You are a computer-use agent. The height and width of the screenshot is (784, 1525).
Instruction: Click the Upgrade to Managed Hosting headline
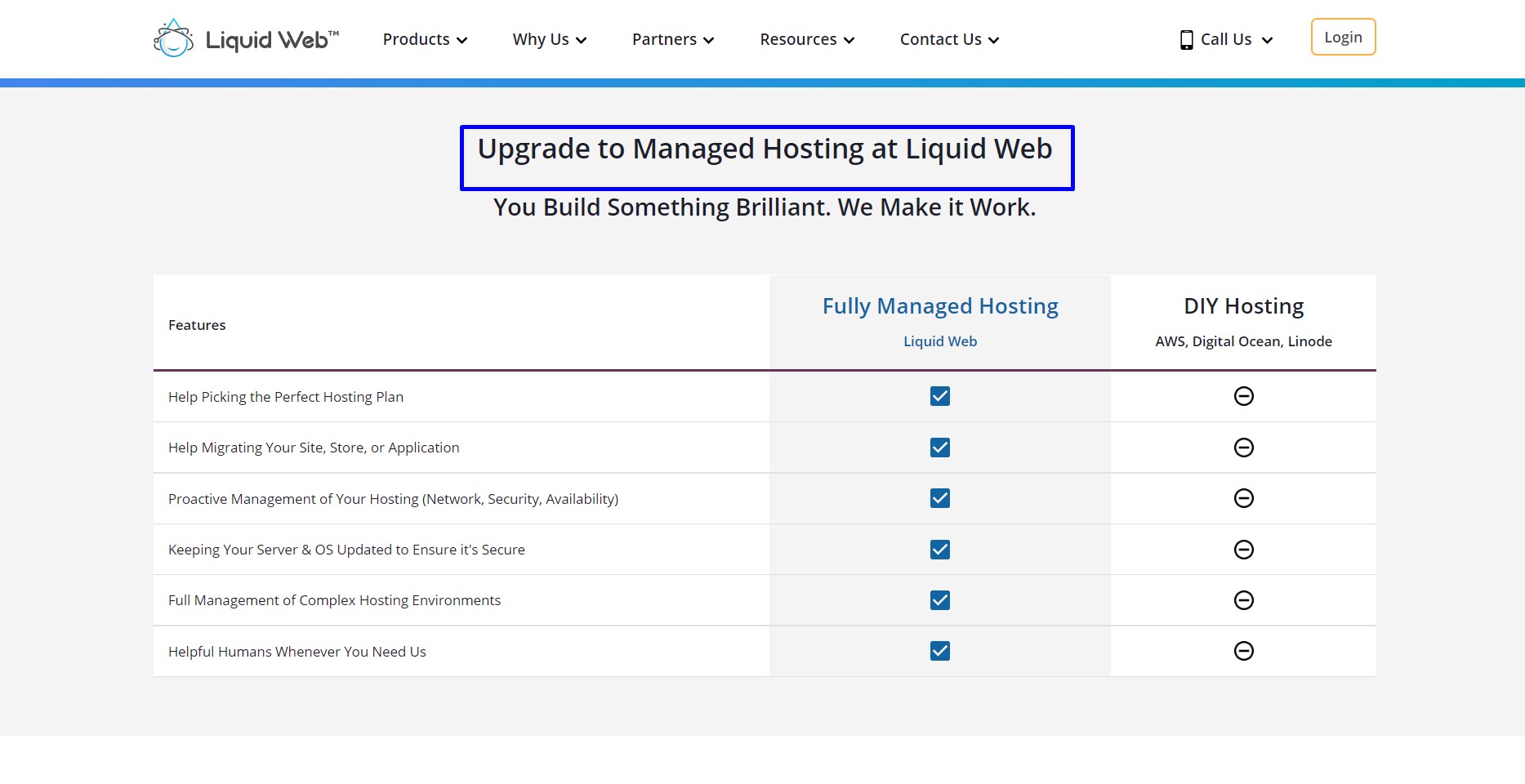point(765,149)
